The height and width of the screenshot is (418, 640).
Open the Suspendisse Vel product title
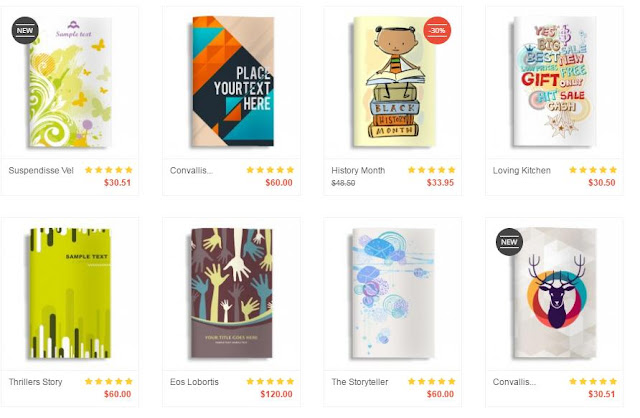pos(41,171)
